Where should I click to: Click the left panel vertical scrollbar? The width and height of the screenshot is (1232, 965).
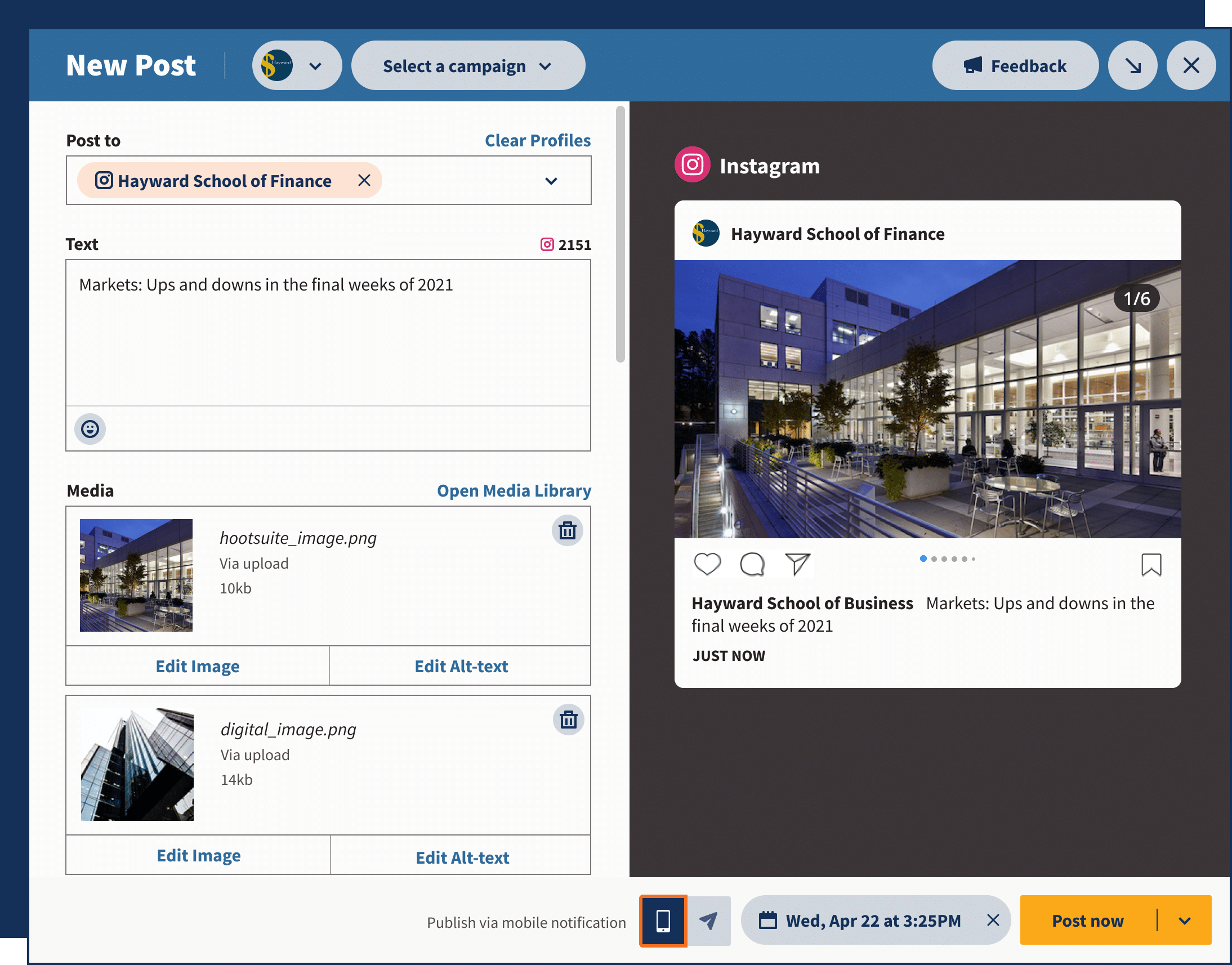click(620, 234)
